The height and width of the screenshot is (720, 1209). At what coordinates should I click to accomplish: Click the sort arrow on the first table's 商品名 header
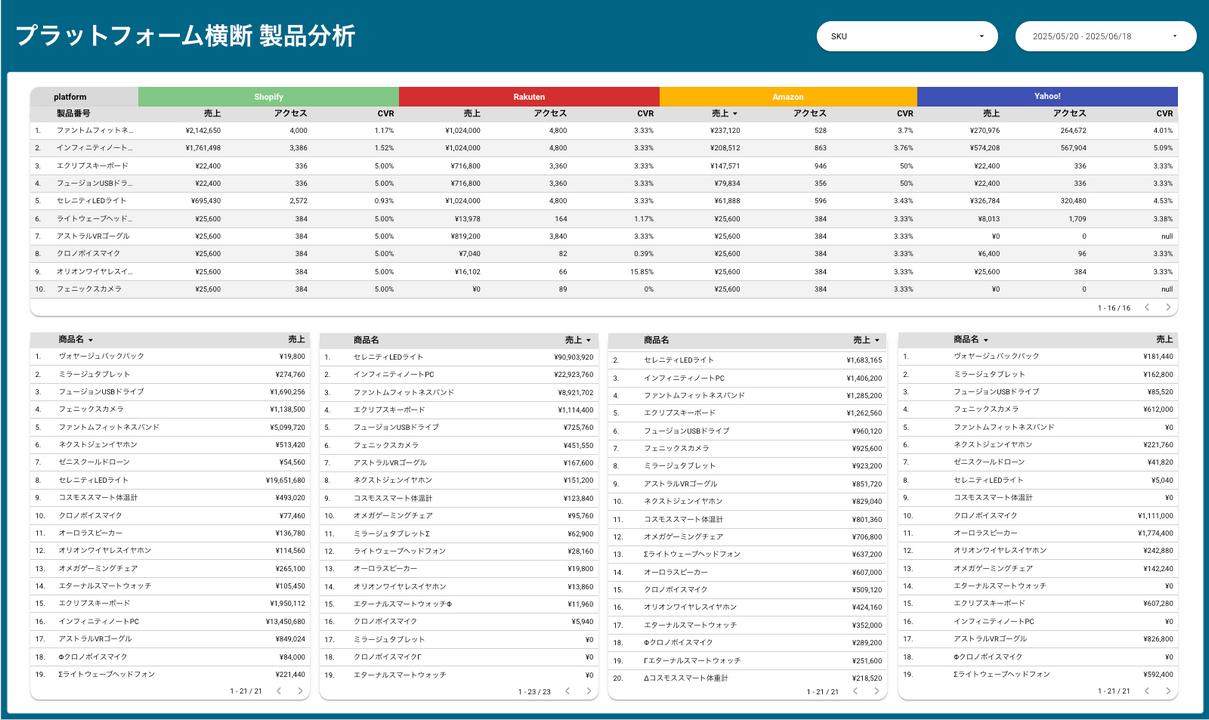coord(90,340)
